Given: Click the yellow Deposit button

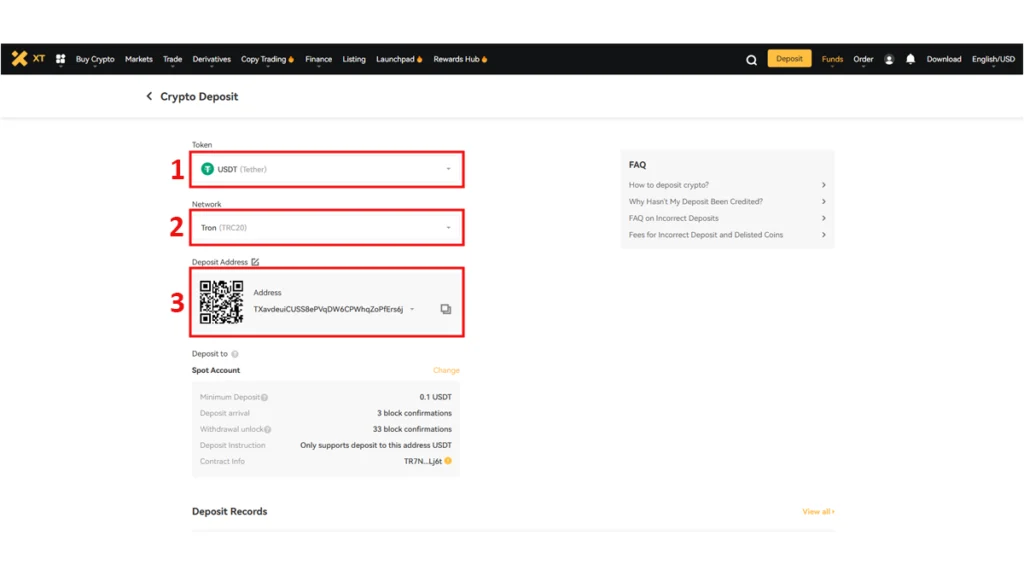Looking at the screenshot, I should tap(789, 59).
